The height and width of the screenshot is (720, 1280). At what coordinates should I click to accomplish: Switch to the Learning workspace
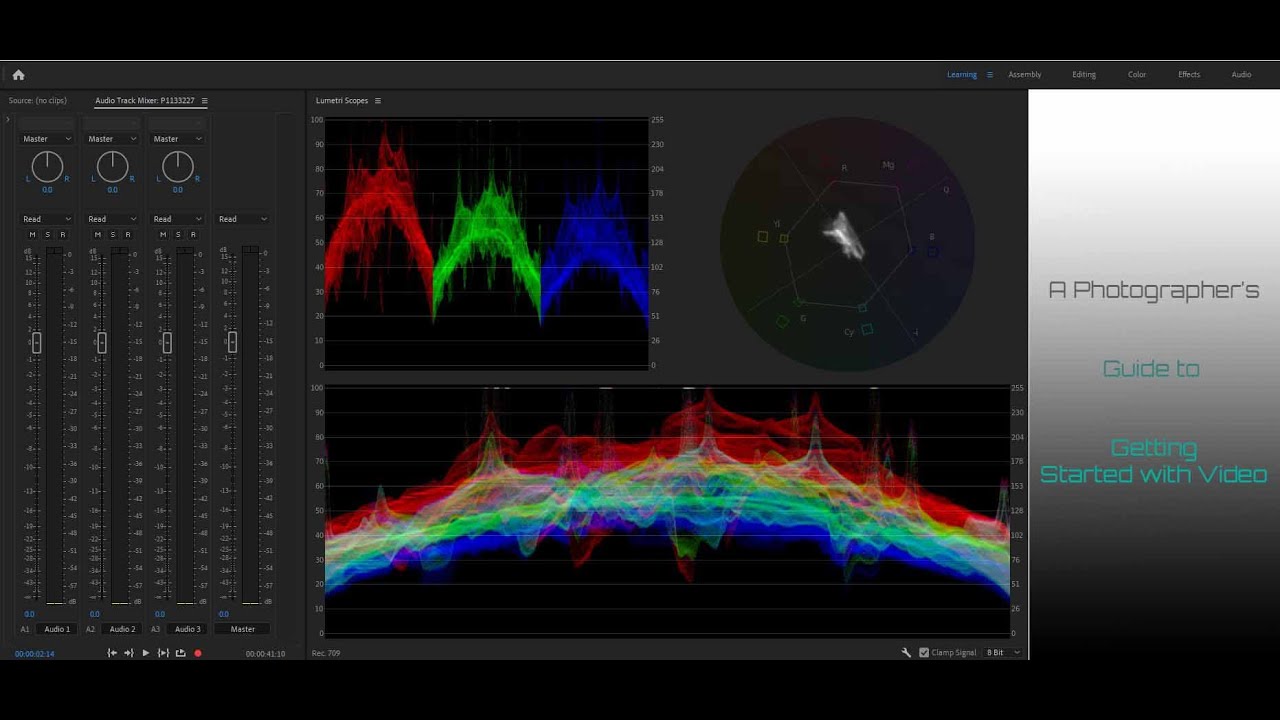(x=962, y=75)
